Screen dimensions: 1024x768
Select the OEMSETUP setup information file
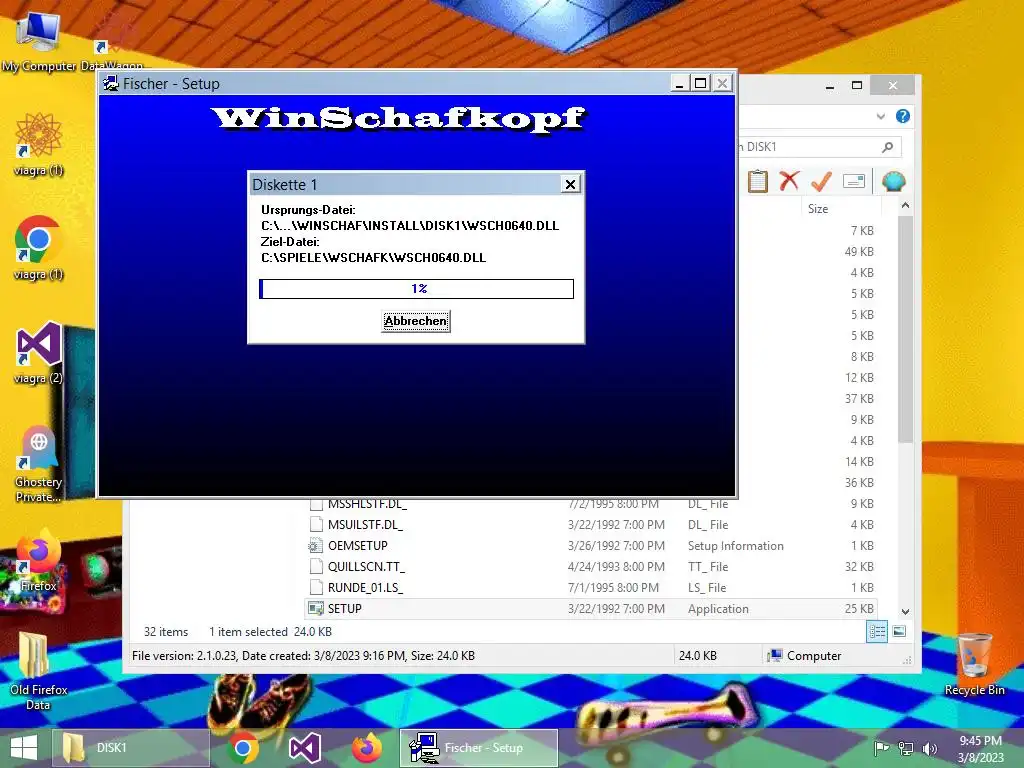pos(591,546)
